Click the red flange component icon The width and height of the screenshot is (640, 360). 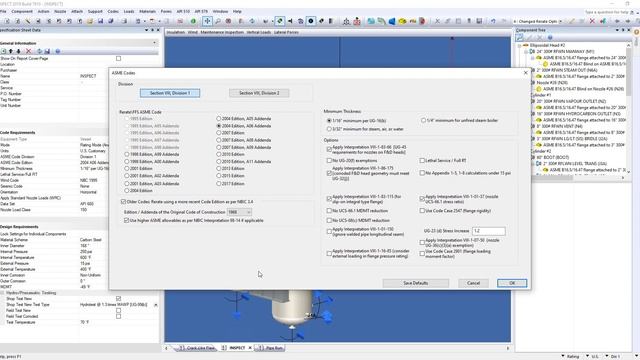[x=422, y=21]
